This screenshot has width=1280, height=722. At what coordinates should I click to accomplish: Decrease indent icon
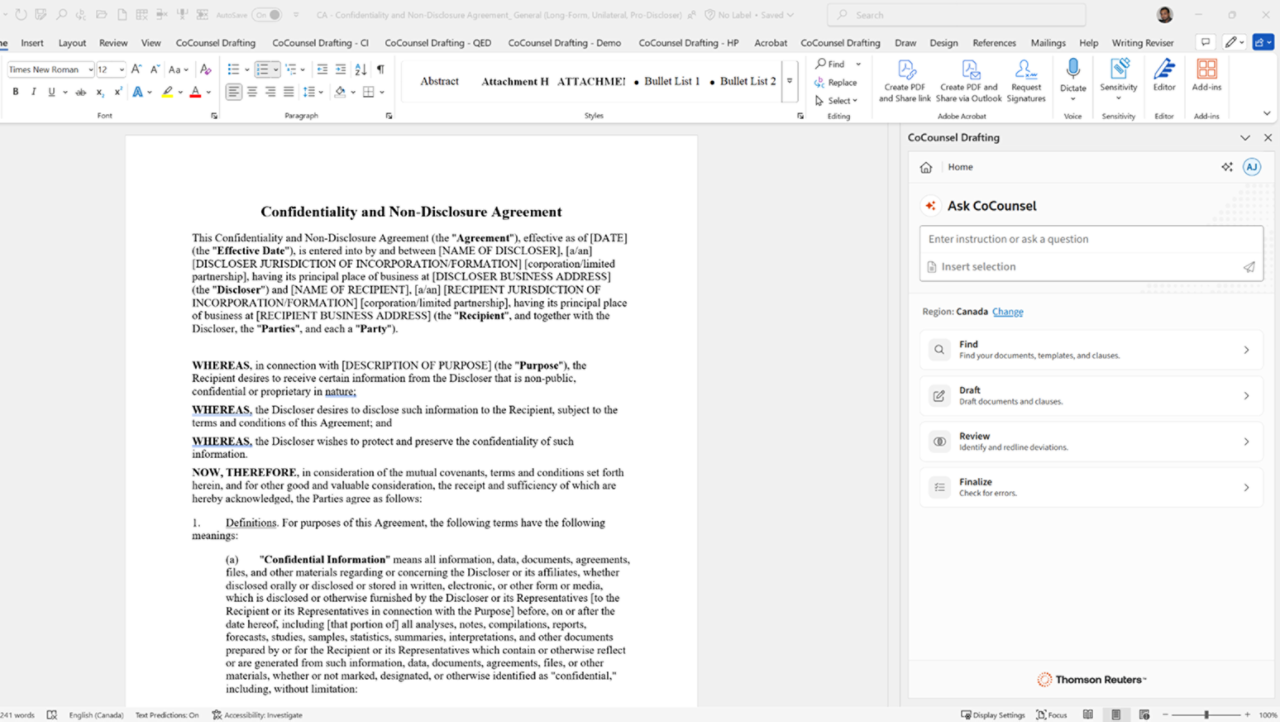click(322, 69)
